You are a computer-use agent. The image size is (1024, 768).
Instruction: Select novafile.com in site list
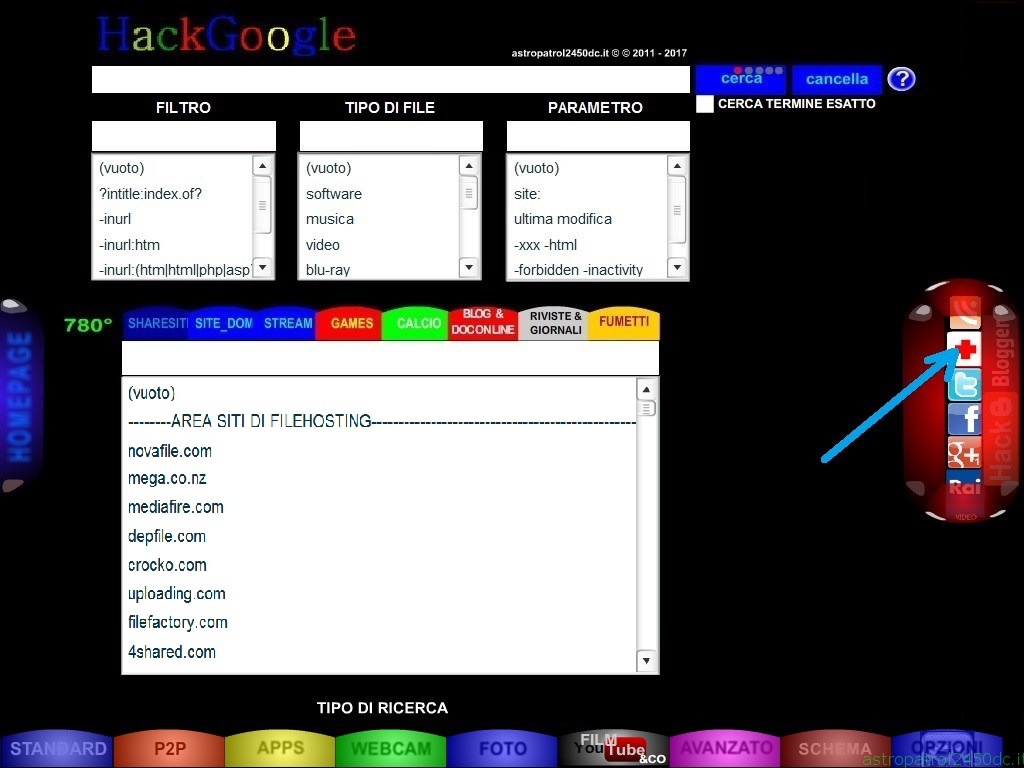pos(170,451)
